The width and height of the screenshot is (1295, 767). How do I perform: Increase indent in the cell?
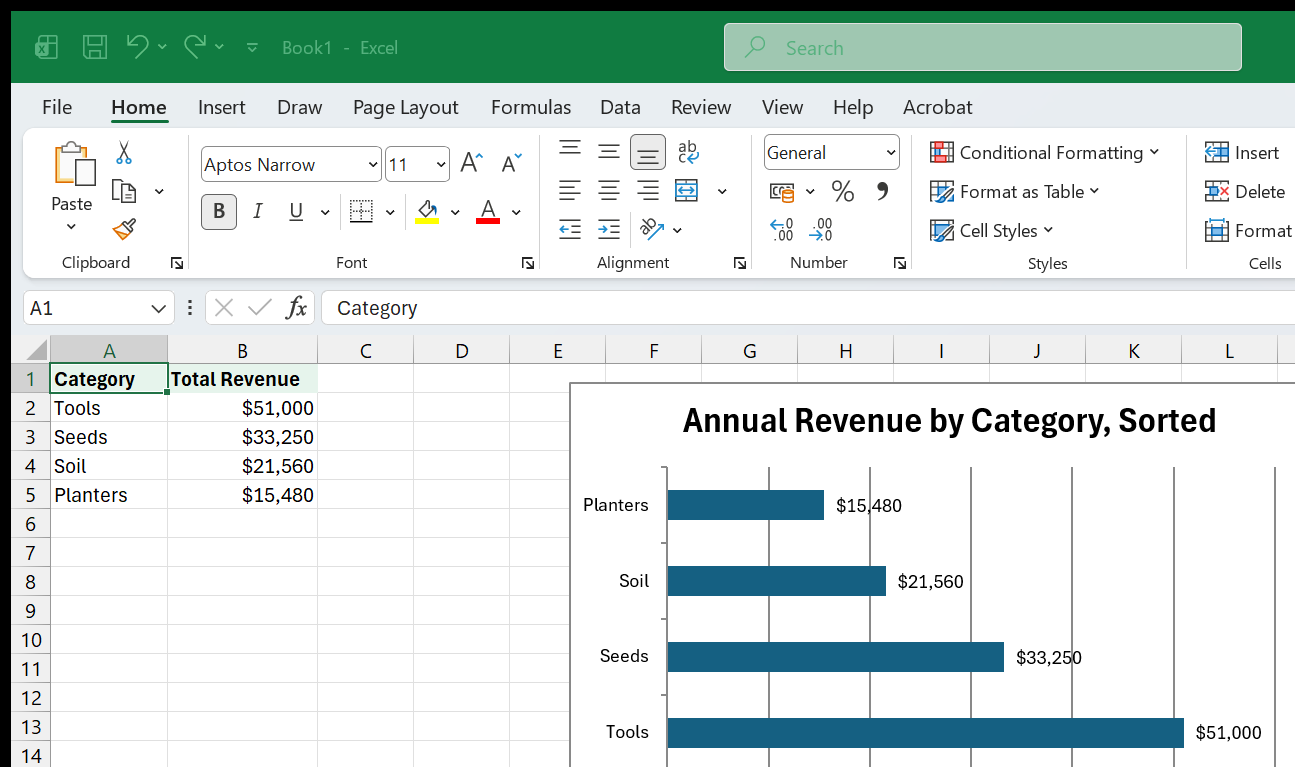(x=609, y=229)
